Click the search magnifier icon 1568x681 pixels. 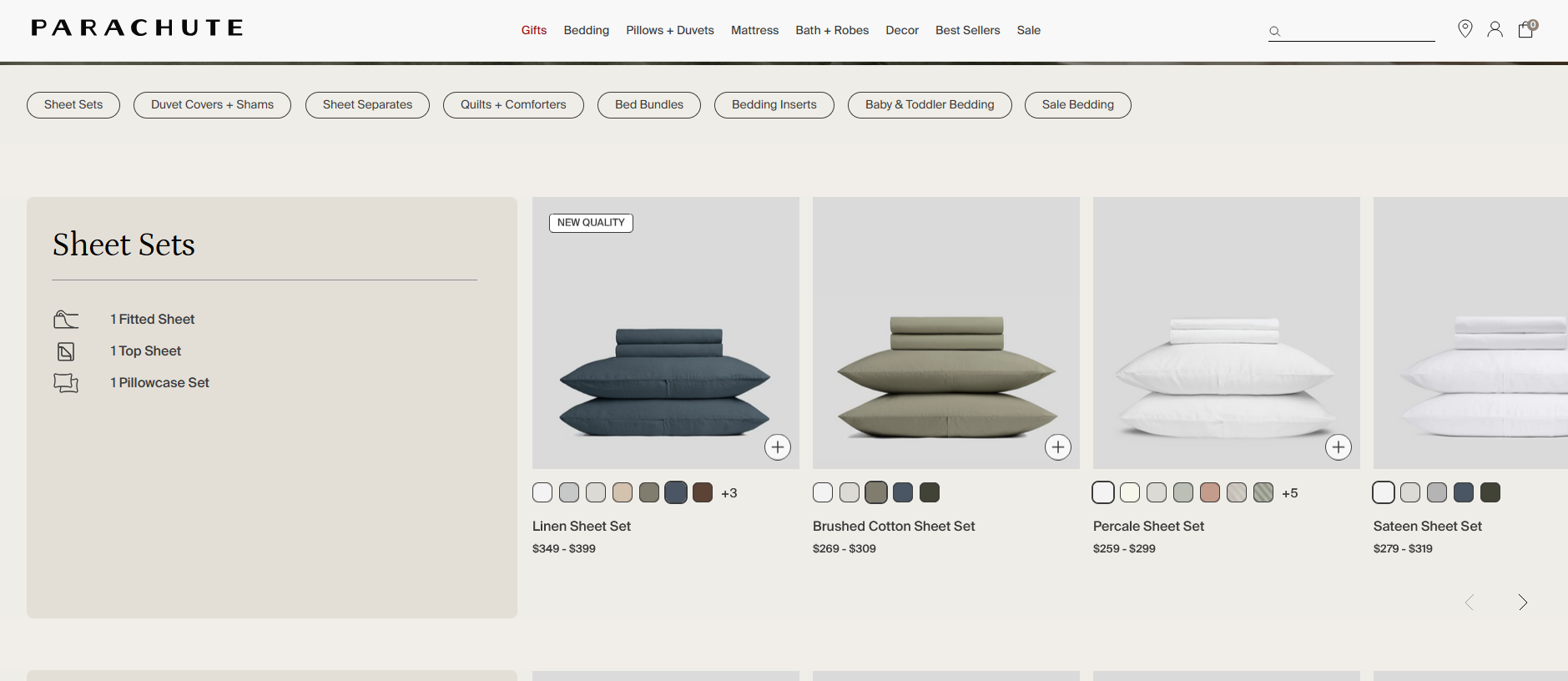(x=1274, y=32)
